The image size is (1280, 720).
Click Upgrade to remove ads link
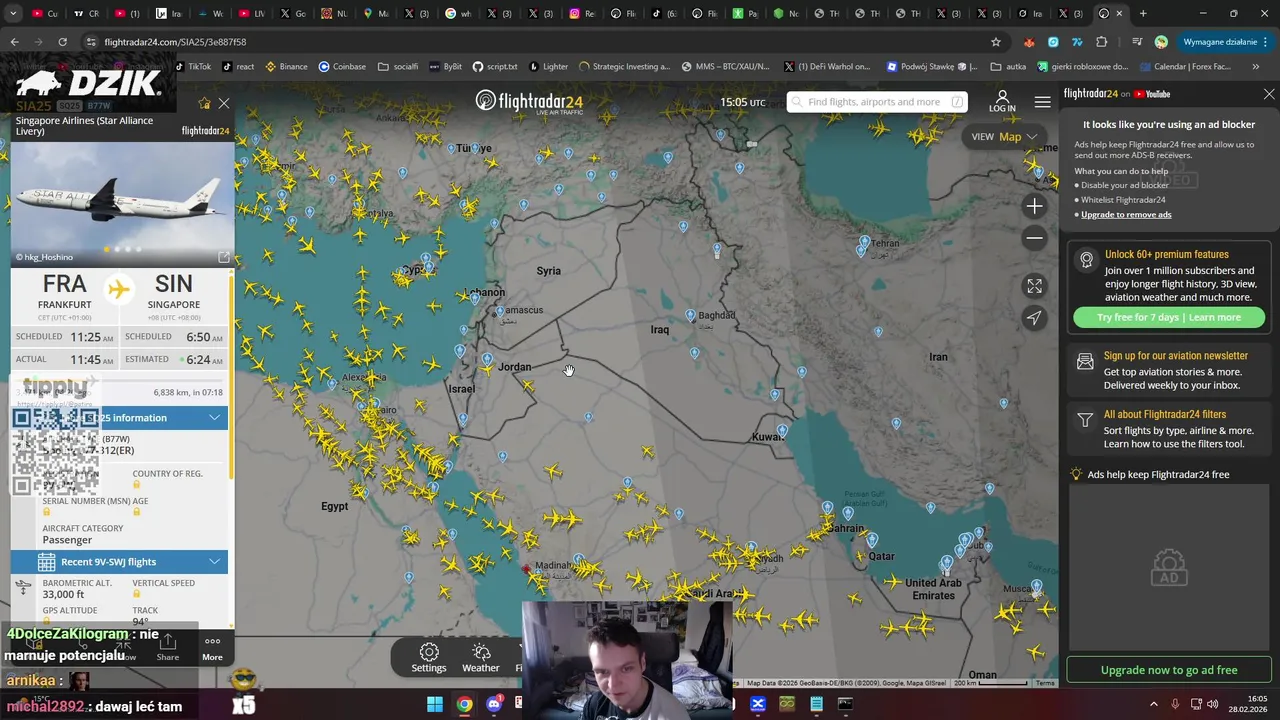1126,214
